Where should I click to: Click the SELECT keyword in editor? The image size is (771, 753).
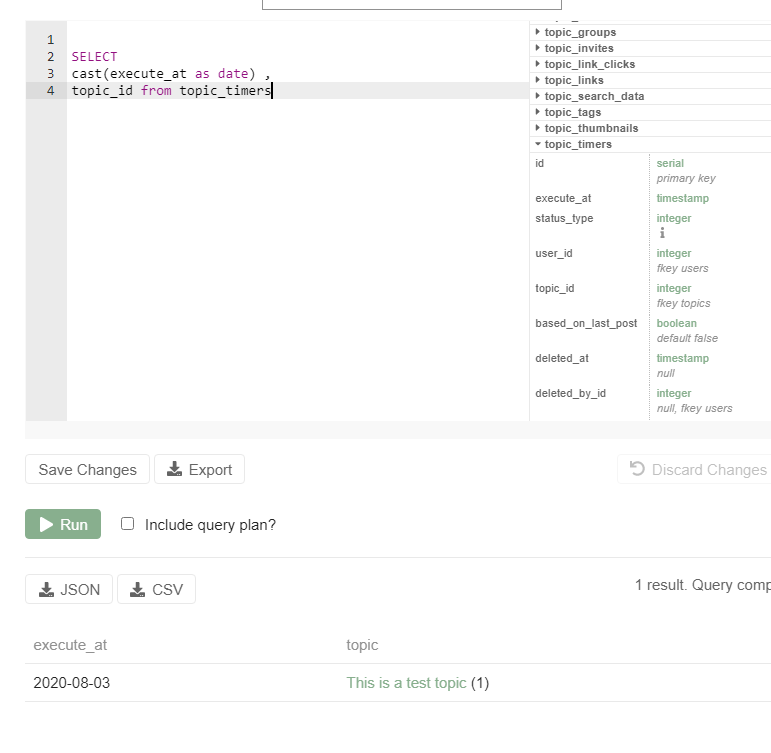click(x=94, y=57)
